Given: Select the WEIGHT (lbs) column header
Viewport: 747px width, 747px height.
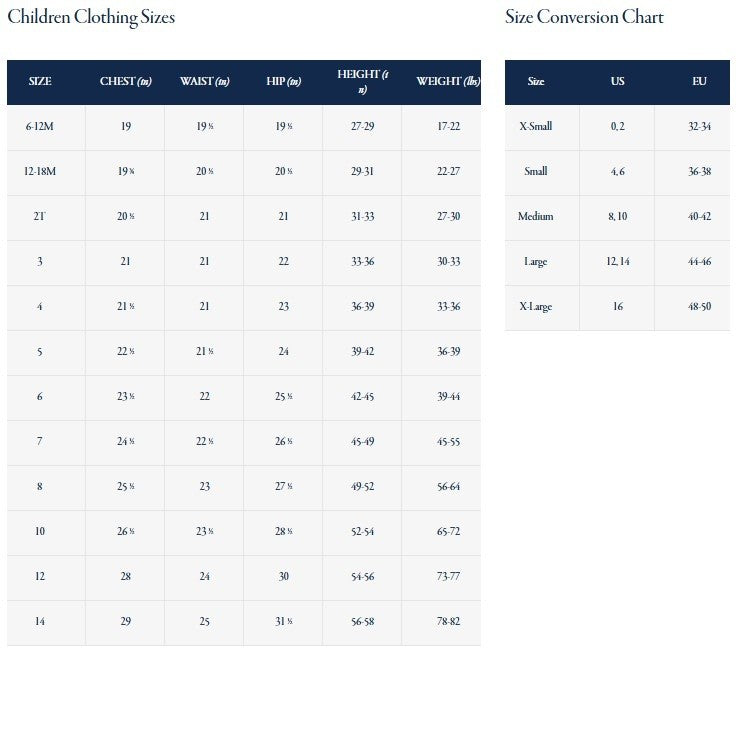Looking at the screenshot, I should pyautogui.click(x=441, y=82).
